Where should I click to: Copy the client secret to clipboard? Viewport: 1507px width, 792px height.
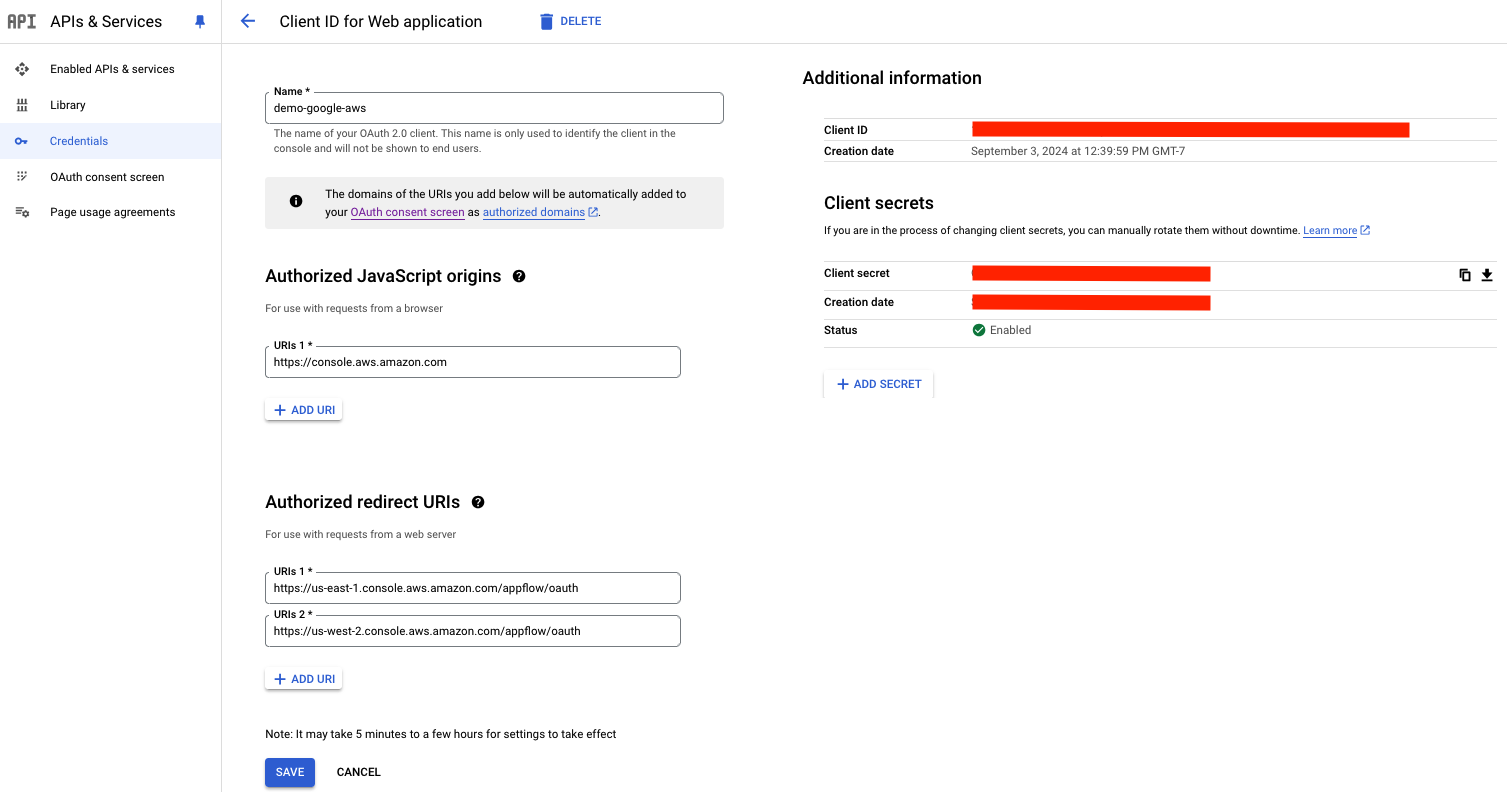pyautogui.click(x=1465, y=275)
